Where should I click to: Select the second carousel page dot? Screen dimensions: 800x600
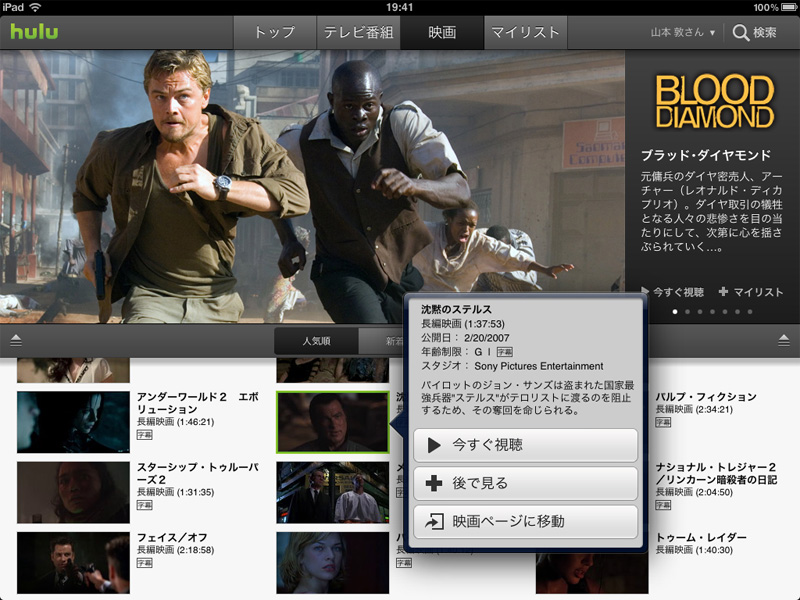(x=686, y=312)
